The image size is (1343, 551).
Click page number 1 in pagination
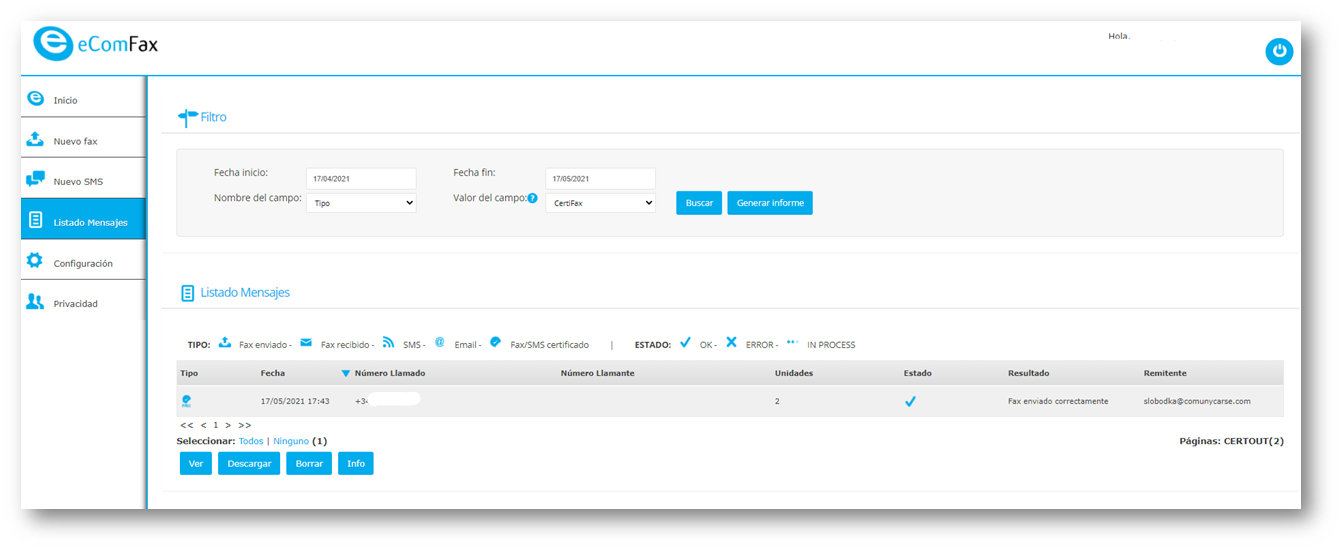coord(215,425)
